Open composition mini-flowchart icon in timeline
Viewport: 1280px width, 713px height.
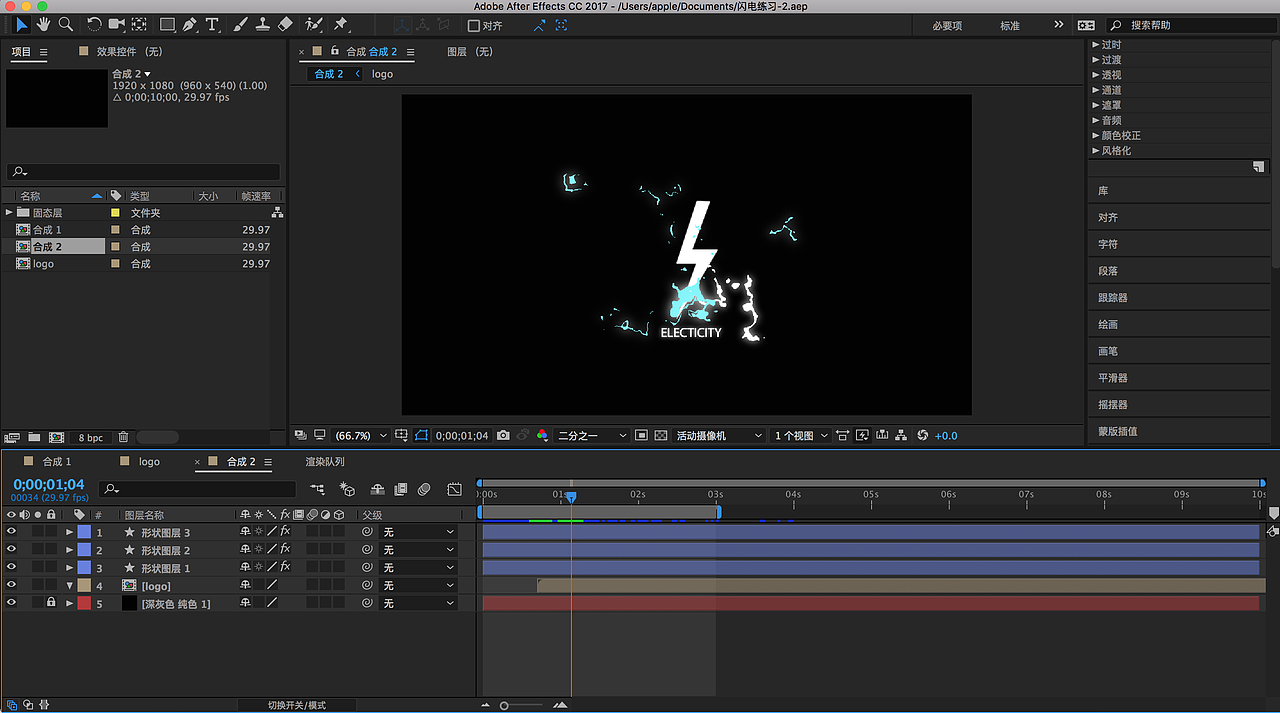[x=317, y=489]
